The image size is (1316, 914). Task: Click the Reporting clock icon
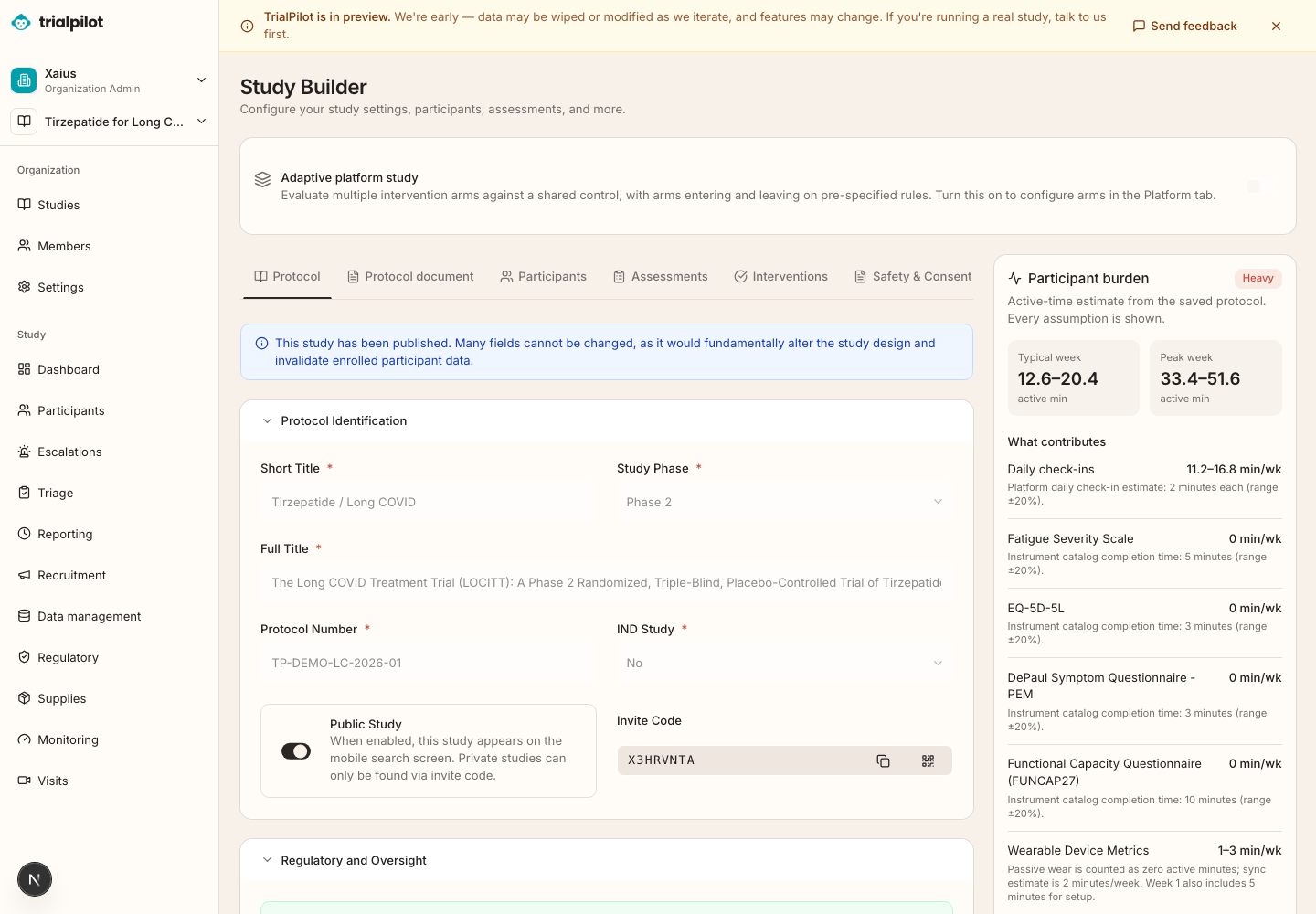coord(25,534)
